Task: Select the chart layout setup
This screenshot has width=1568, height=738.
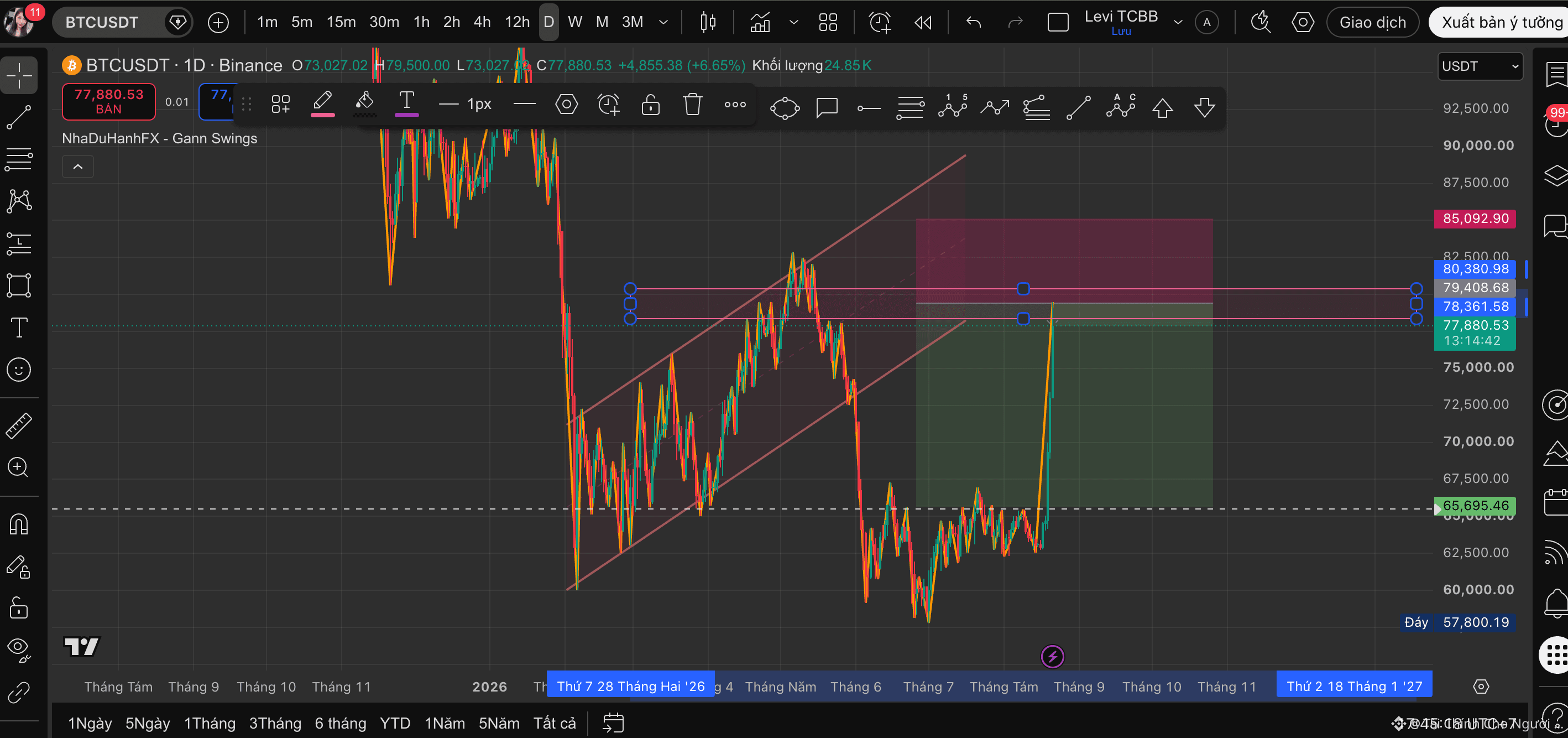Action: [1058, 23]
